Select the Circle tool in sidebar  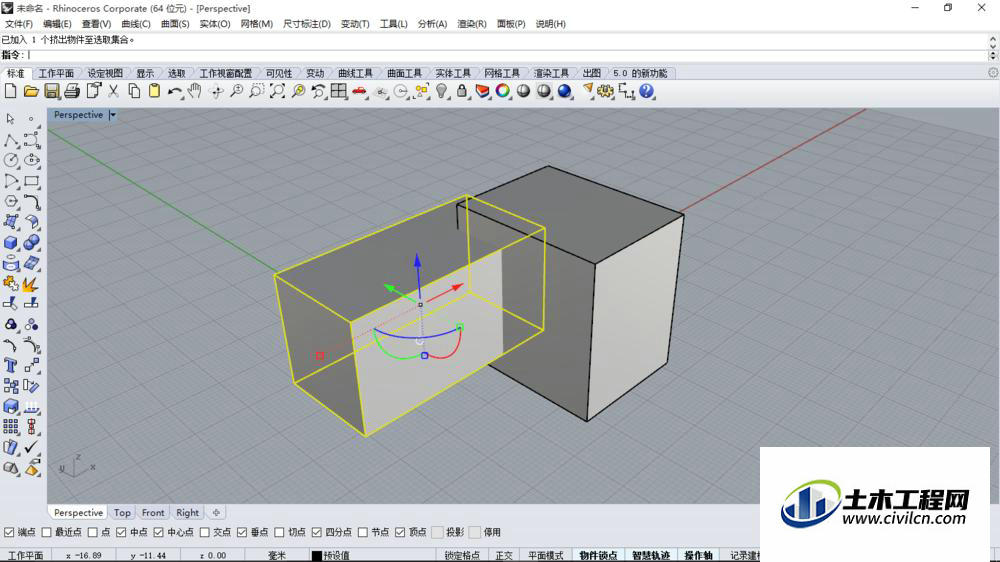(11, 160)
